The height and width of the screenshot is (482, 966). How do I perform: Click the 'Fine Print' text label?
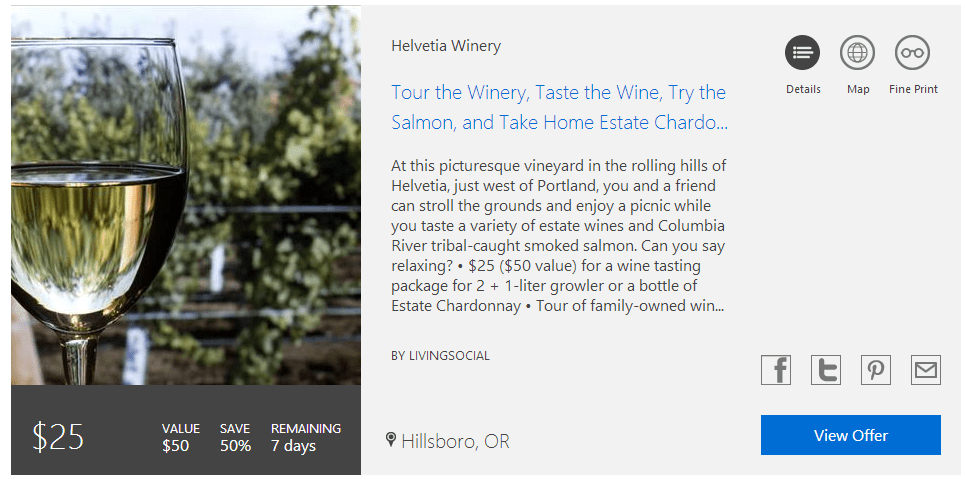pyautogui.click(x=913, y=89)
